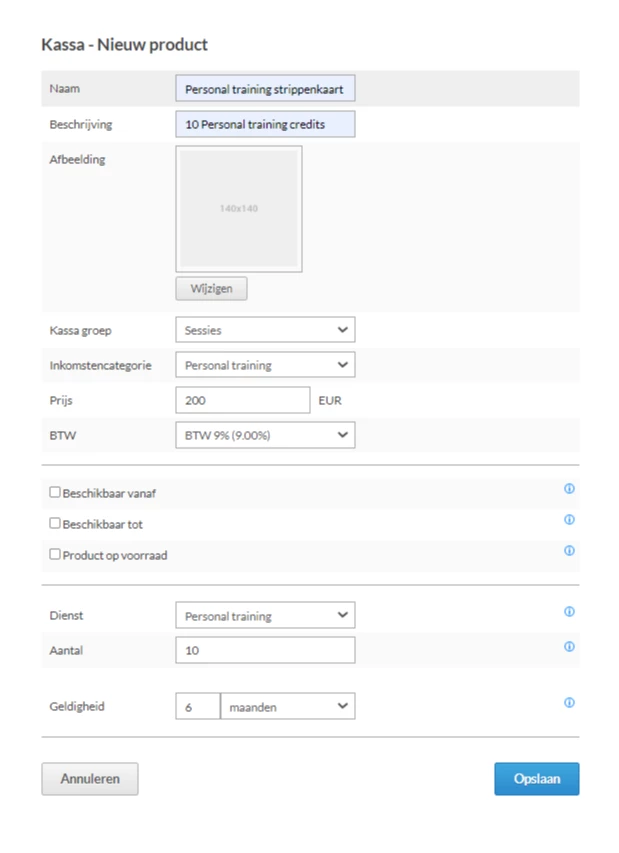Focus the Prijs input field
This screenshot has width=619, height=853.
[242, 400]
